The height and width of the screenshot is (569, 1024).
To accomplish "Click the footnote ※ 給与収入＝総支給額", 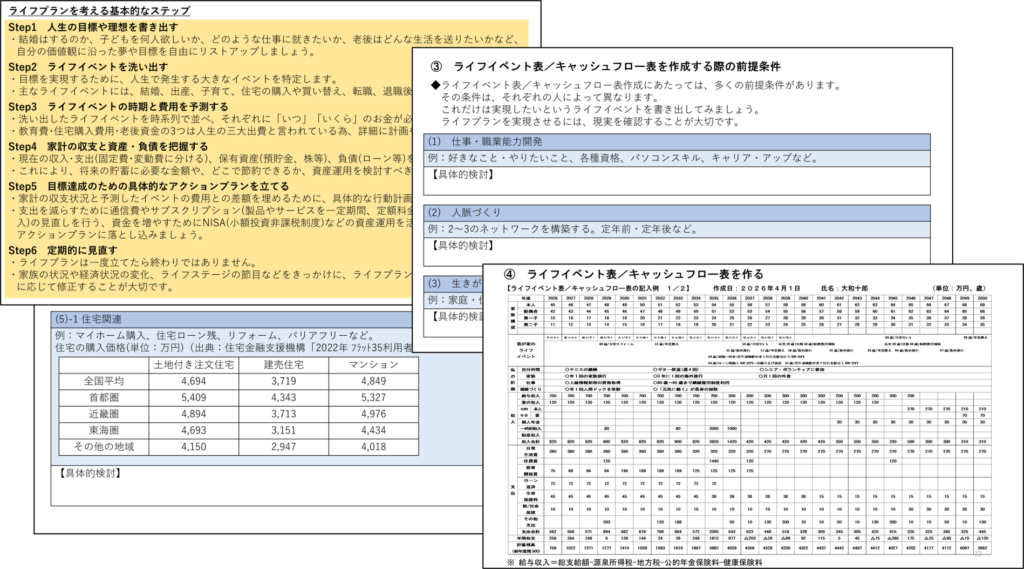I will 634,562.
